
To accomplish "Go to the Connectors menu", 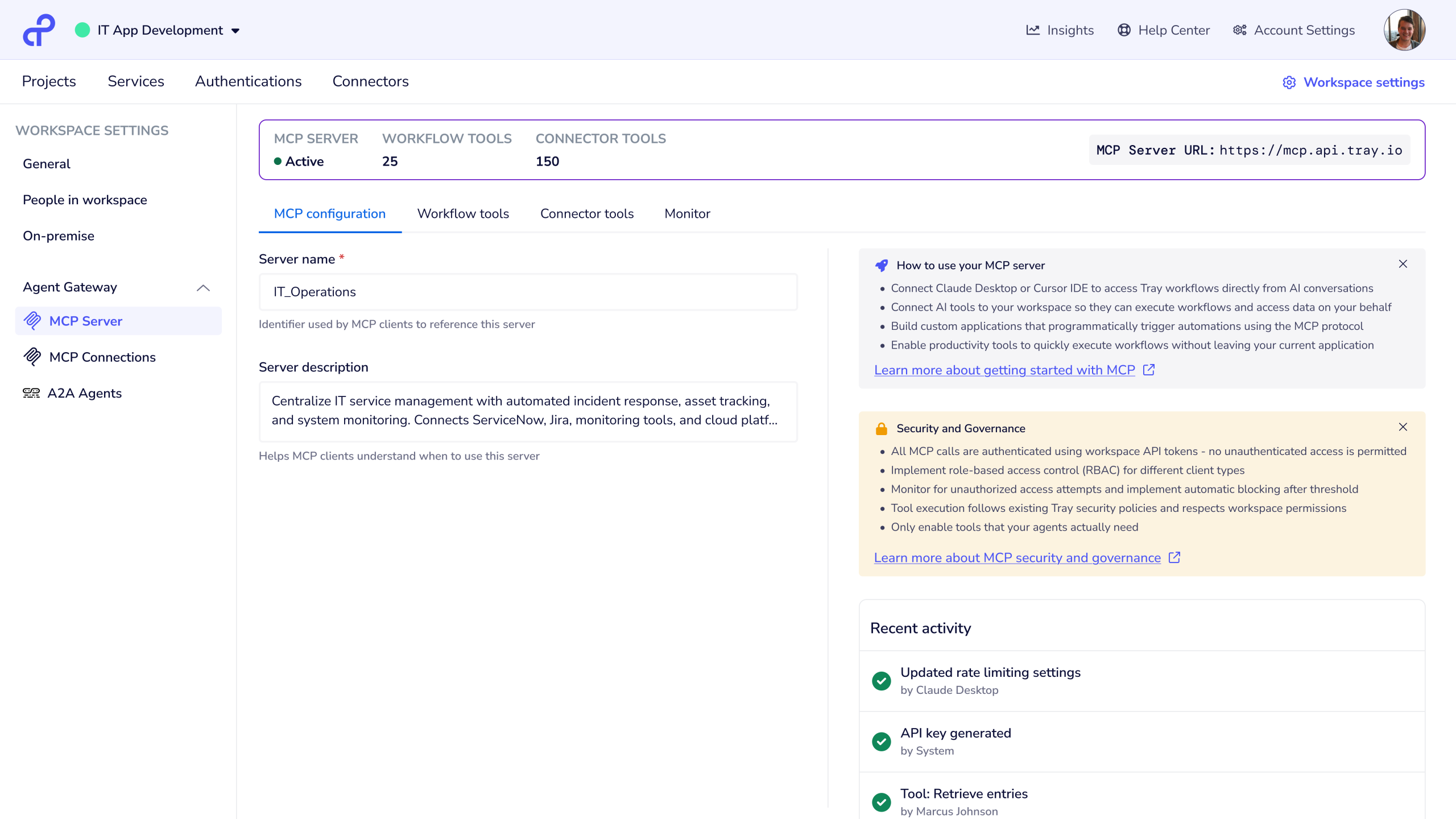I will pos(370,81).
